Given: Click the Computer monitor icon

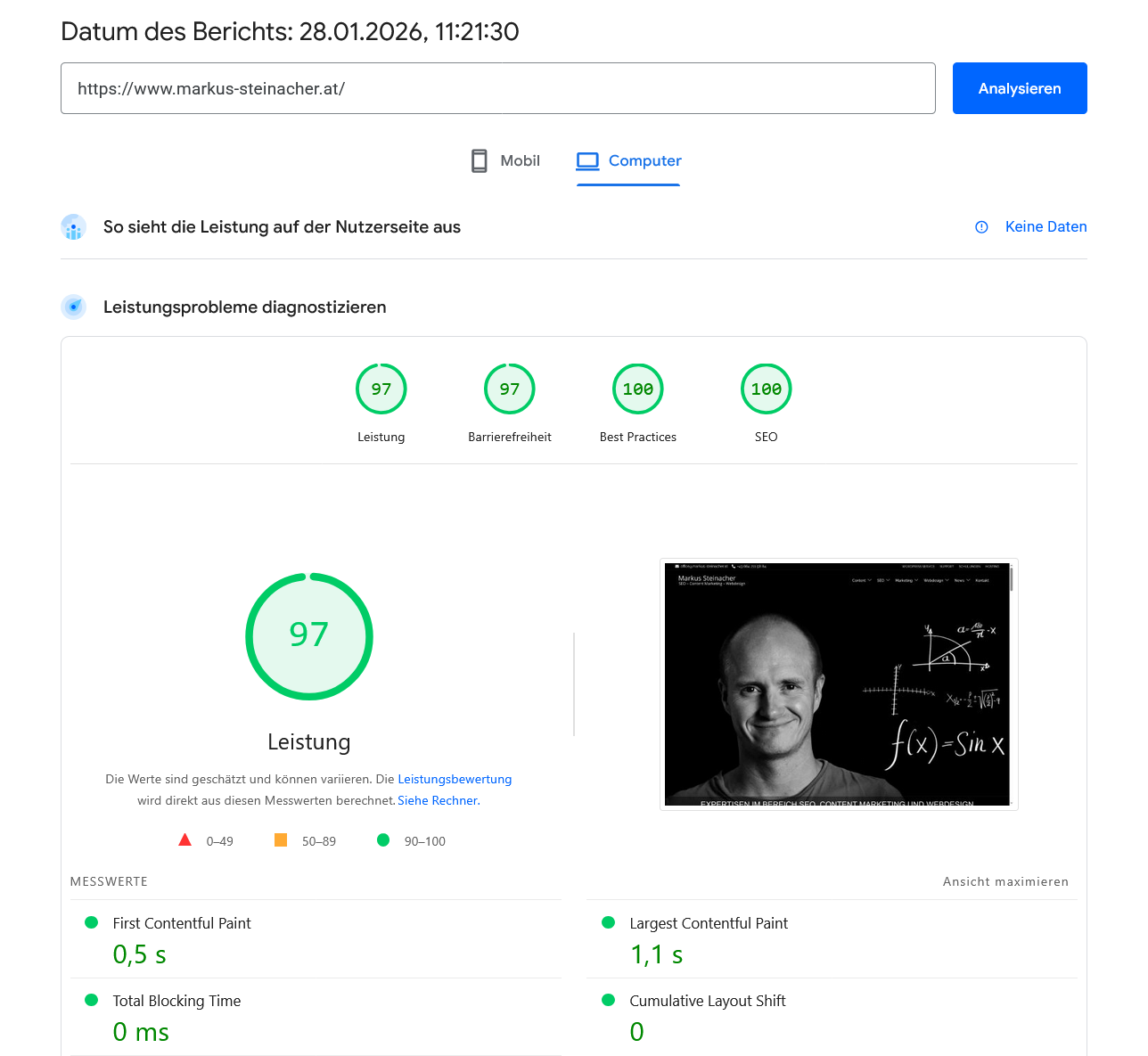Looking at the screenshot, I should (x=587, y=160).
